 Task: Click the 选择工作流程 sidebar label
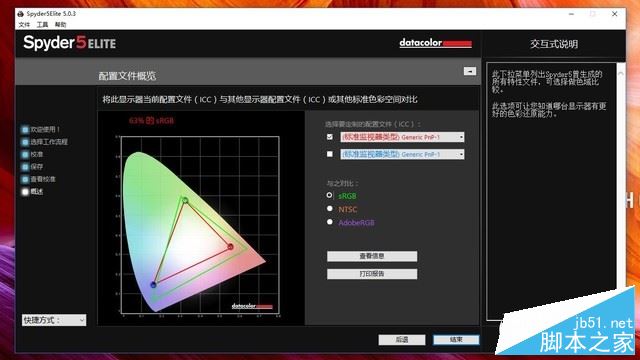pos(49,142)
